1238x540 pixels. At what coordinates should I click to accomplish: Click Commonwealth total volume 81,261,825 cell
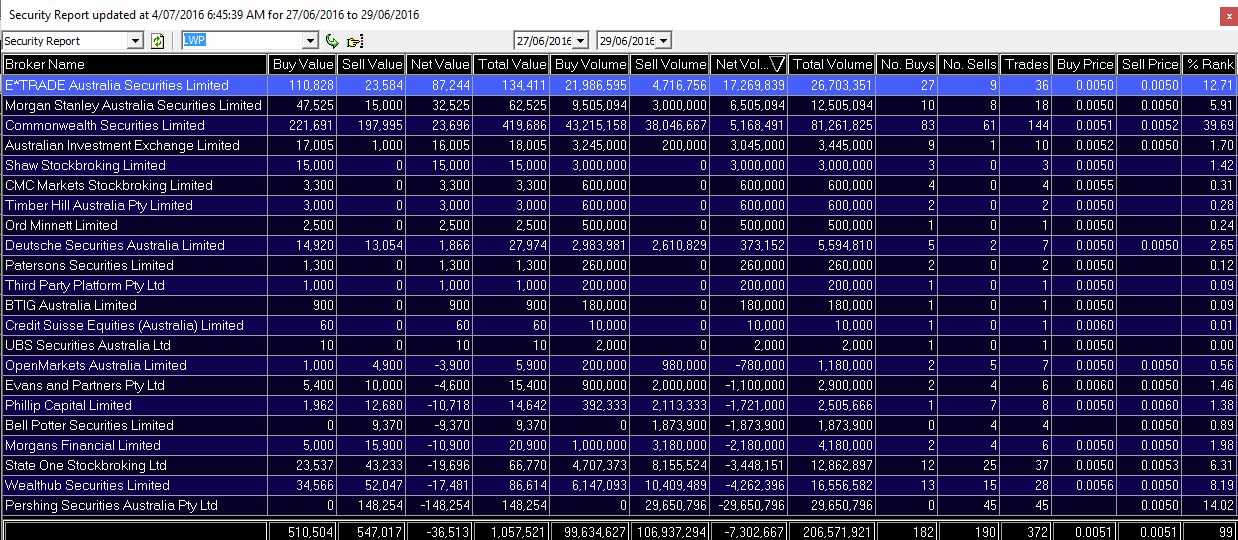832,125
